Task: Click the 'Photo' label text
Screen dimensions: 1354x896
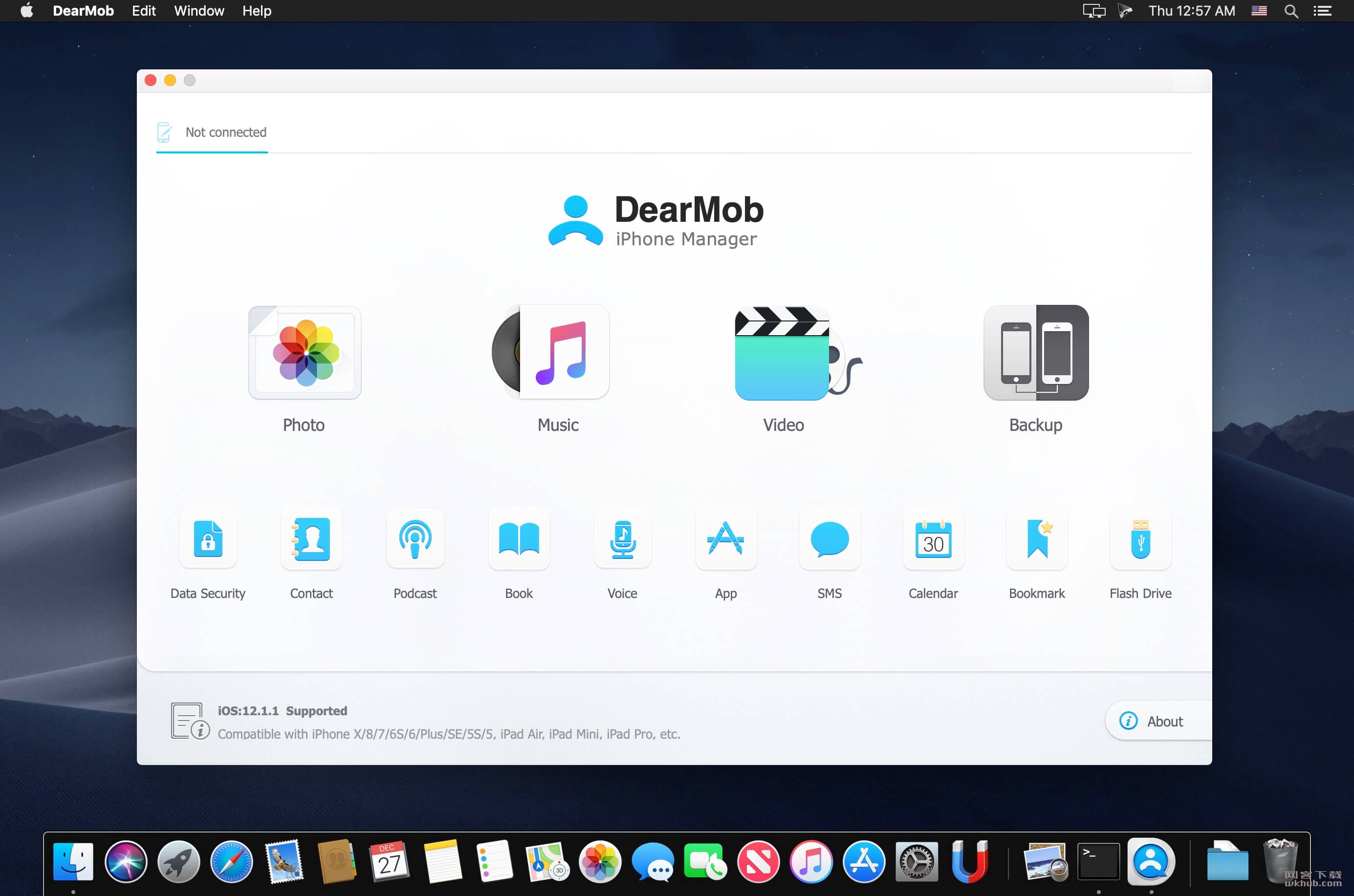Action: coord(304,425)
